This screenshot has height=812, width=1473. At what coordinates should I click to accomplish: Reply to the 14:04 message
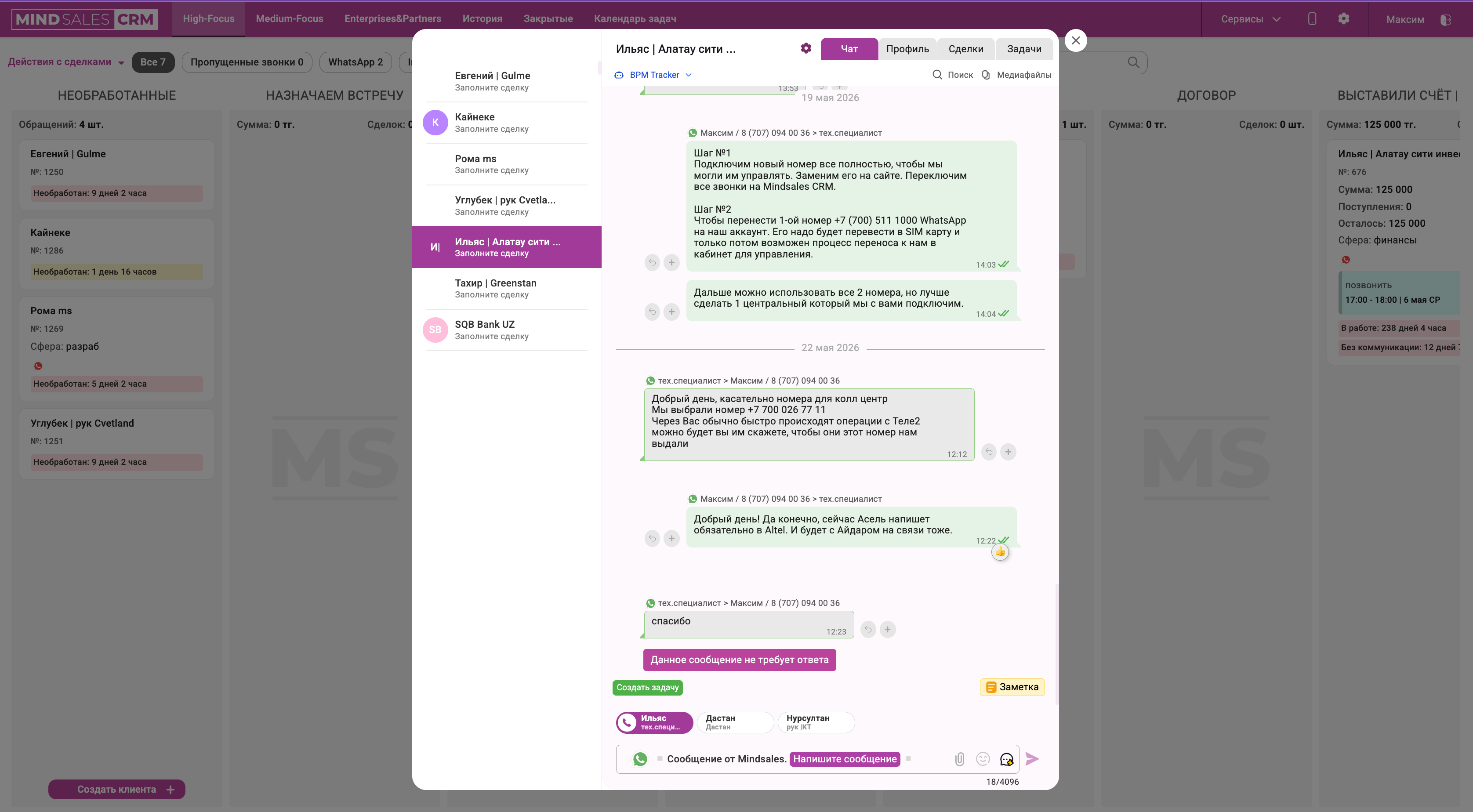click(x=652, y=312)
